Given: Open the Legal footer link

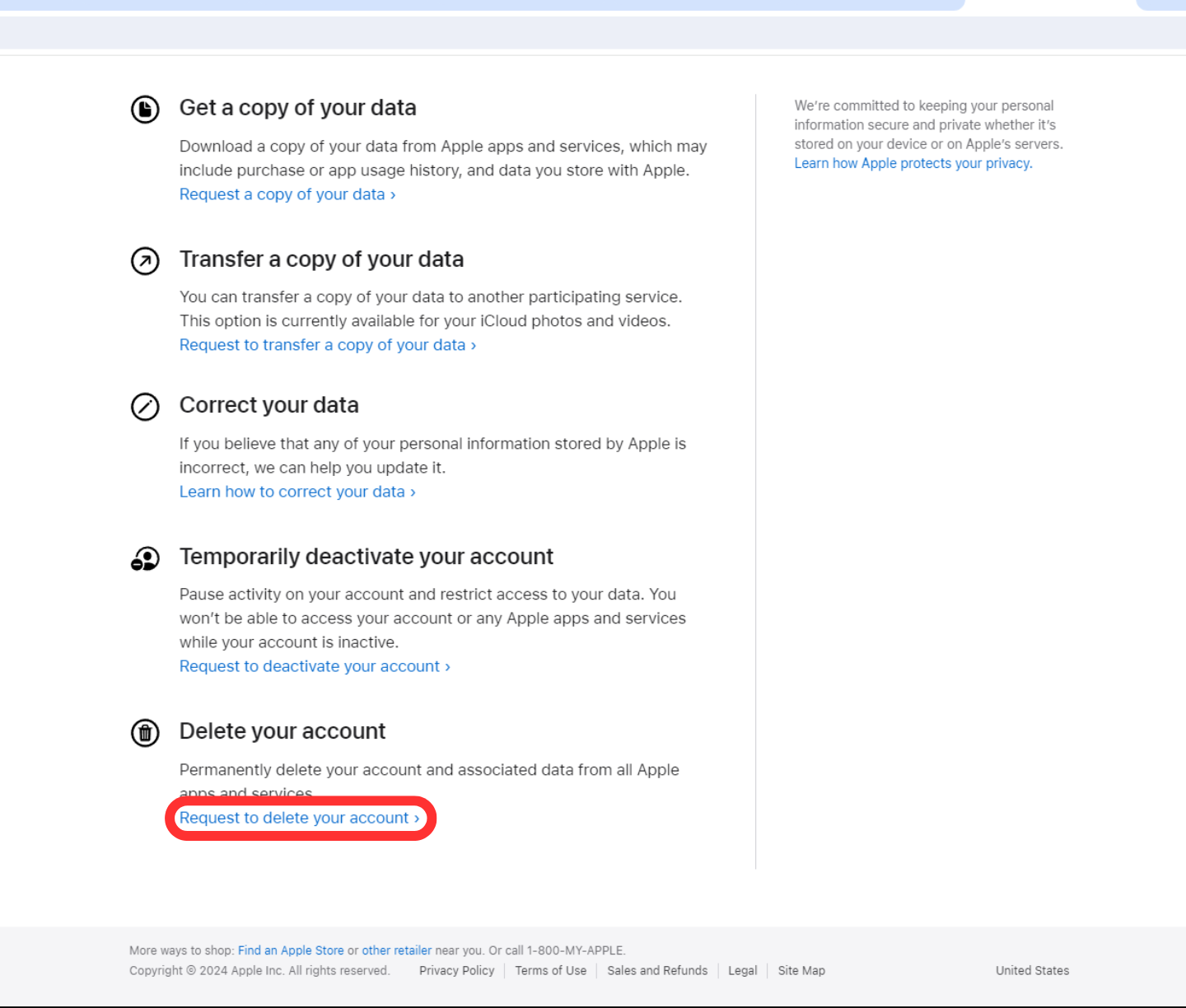Looking at the screenshot, I should click(742, 971).
